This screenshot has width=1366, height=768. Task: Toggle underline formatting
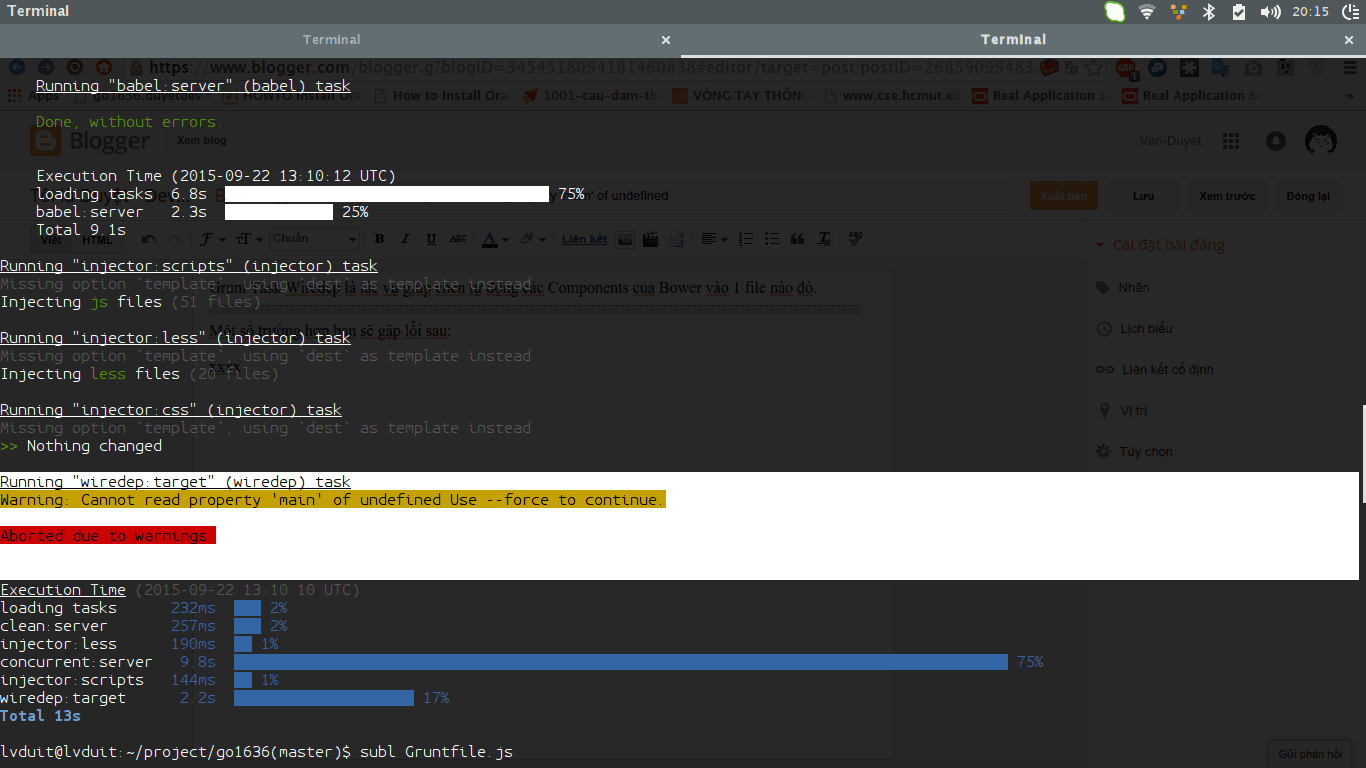431,238
